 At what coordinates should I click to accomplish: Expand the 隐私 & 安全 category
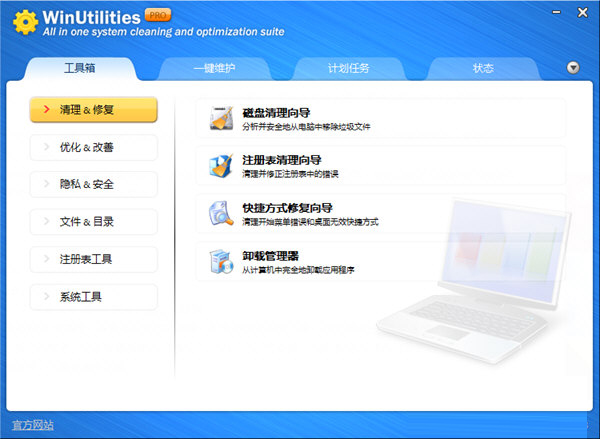93,184
